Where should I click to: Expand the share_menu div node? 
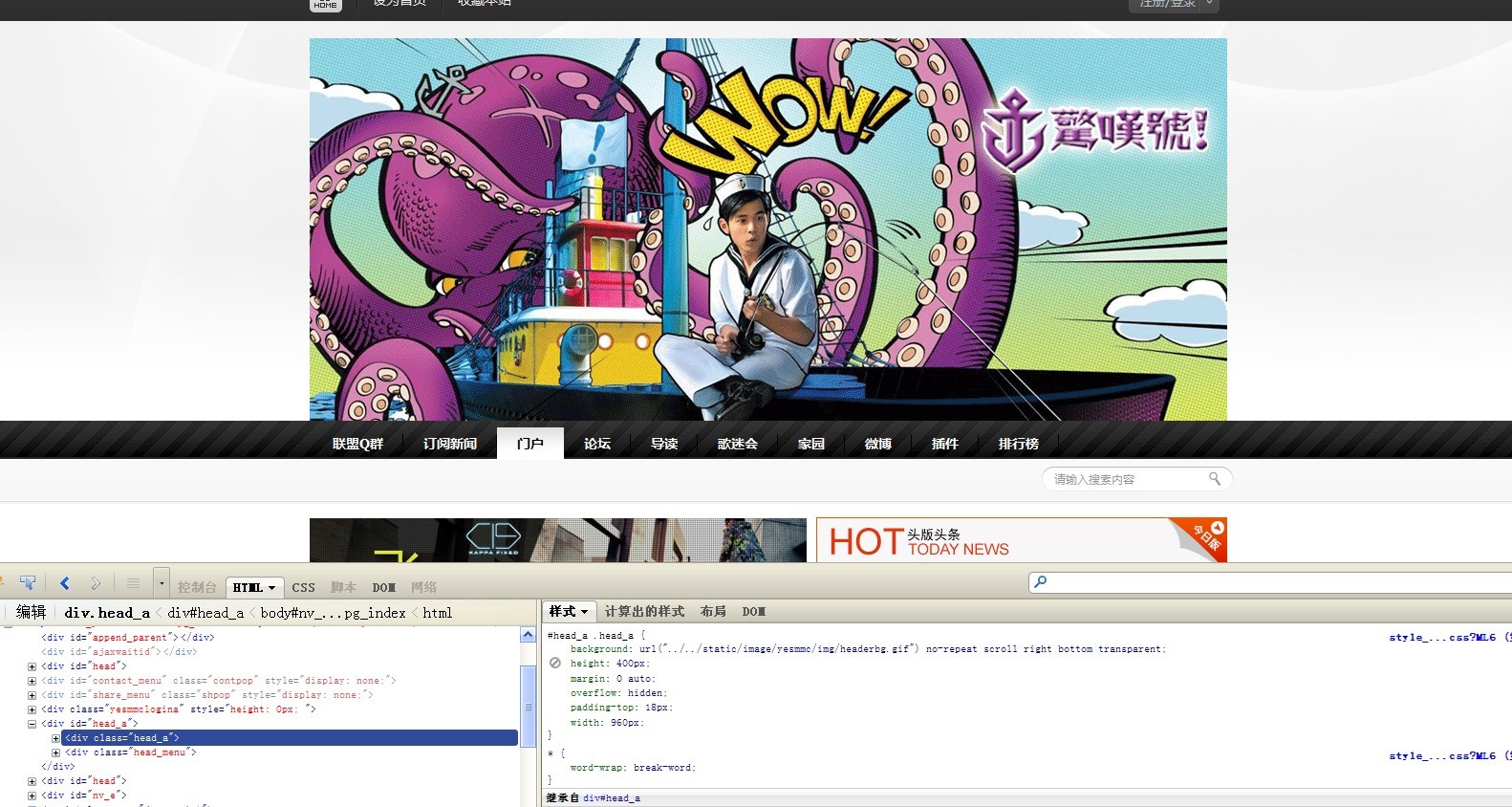click(32, 695)
